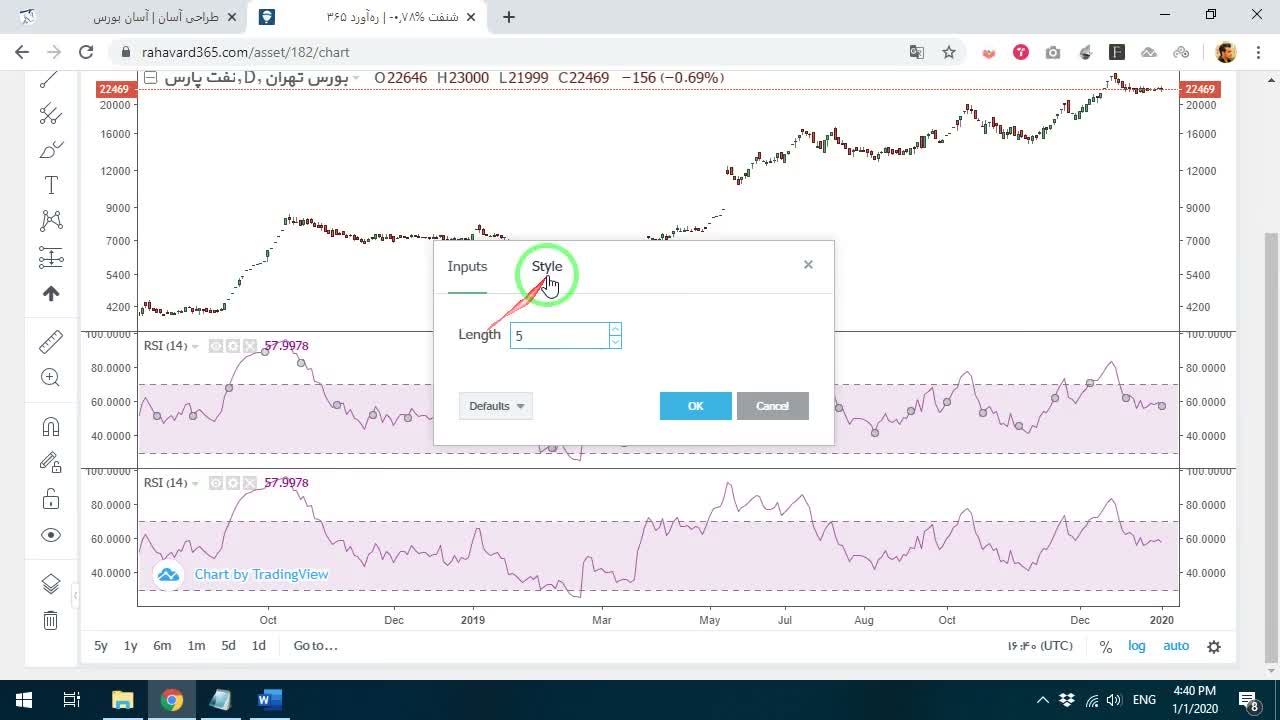Image resolution: width=1280 pixels, height=720 pixels.
Task: Switch to the Style tab
Action: click(x=547, y=266)
